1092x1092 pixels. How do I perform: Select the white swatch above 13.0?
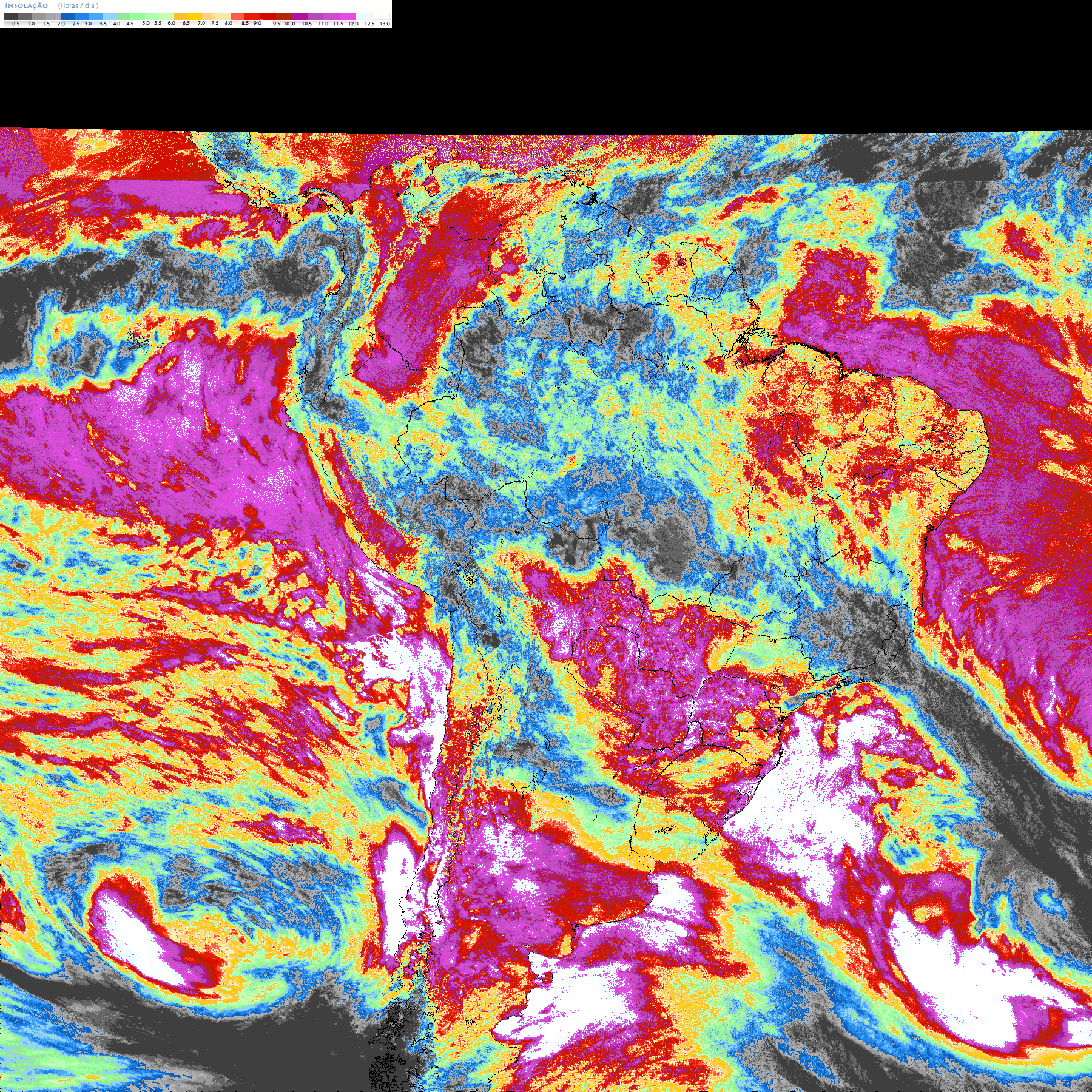click(x=381, y=16)
